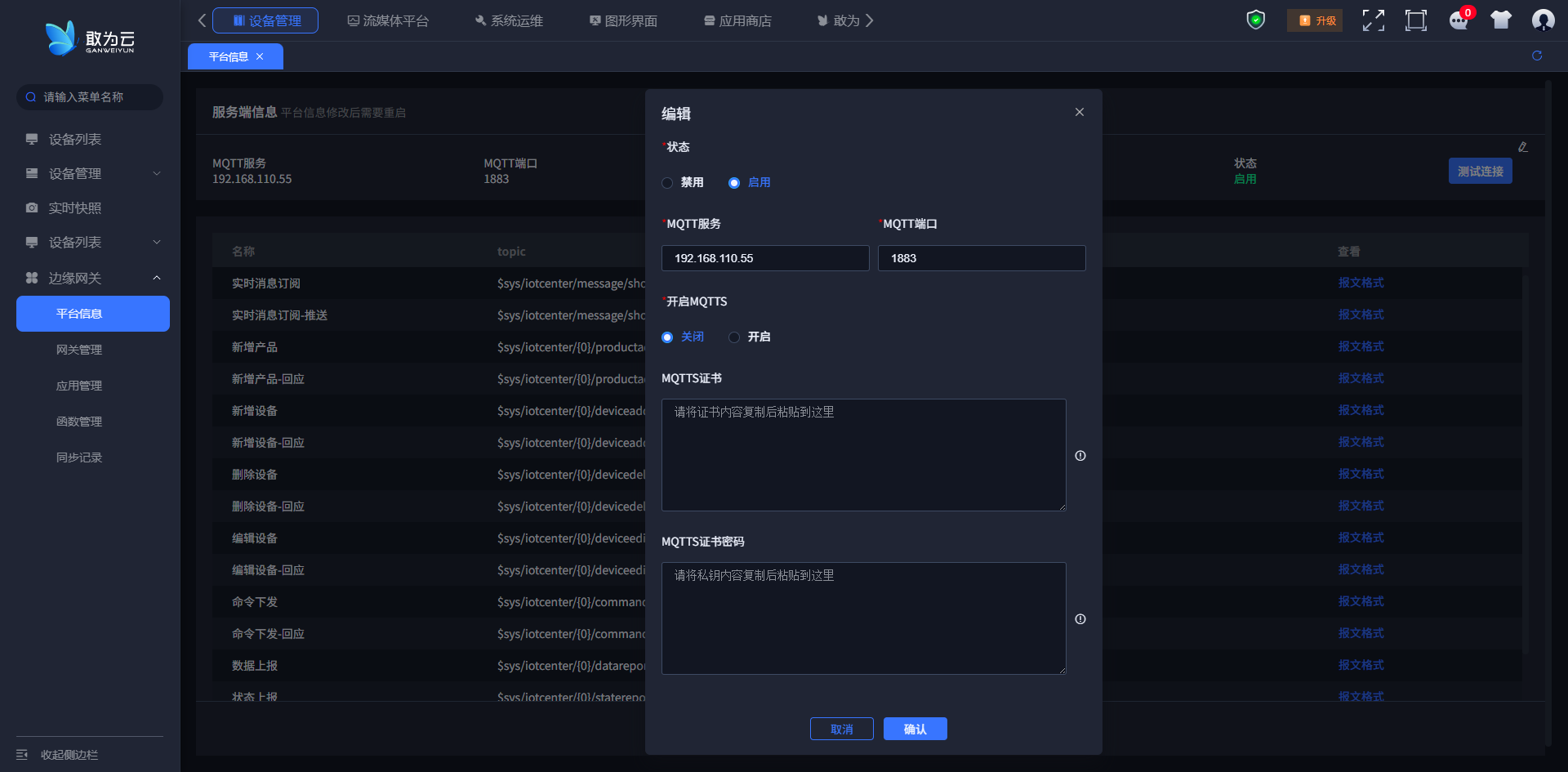Select the 禁用 status radio button
The image size is (1568, 772).
(668, 183)
